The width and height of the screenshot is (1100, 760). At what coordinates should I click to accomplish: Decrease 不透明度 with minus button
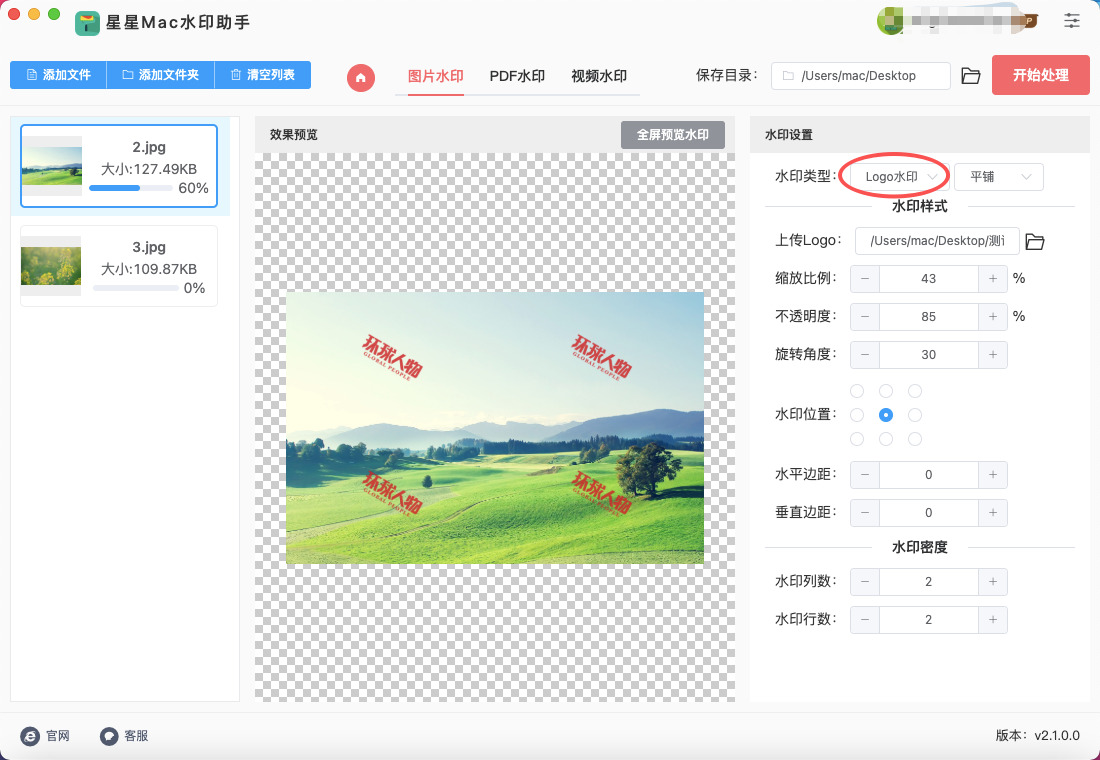[864, 317]
